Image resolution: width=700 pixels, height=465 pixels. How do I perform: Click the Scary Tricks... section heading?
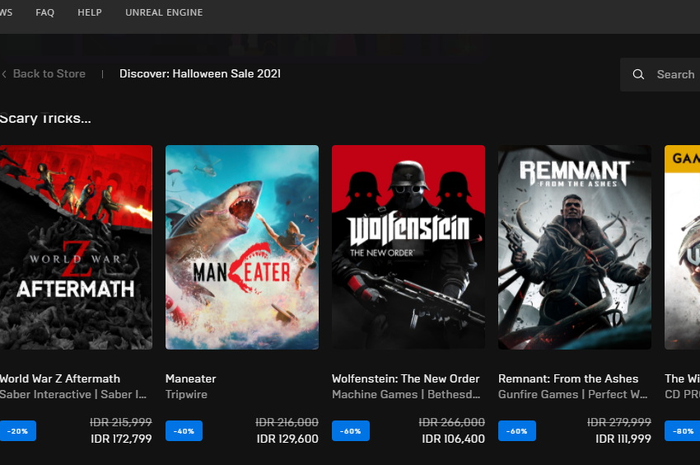(45, 118)
